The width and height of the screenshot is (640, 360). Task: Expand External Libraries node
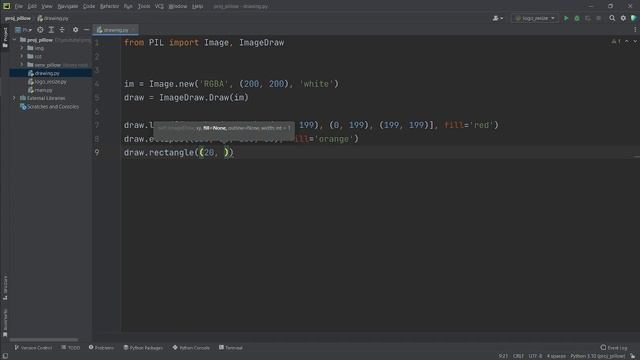click(15, 98)
